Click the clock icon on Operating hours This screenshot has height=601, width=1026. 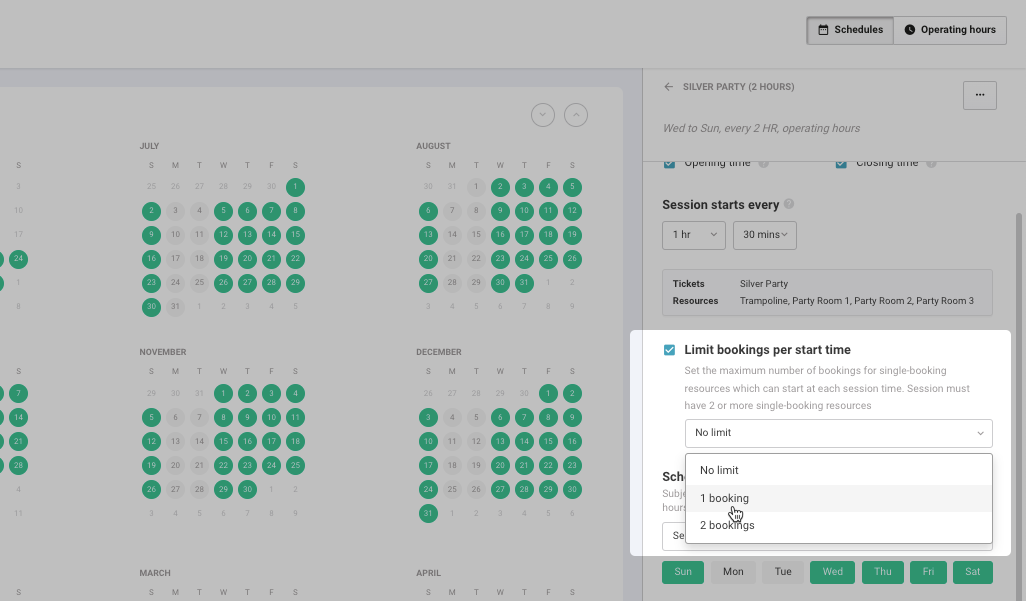pos(910,30)
